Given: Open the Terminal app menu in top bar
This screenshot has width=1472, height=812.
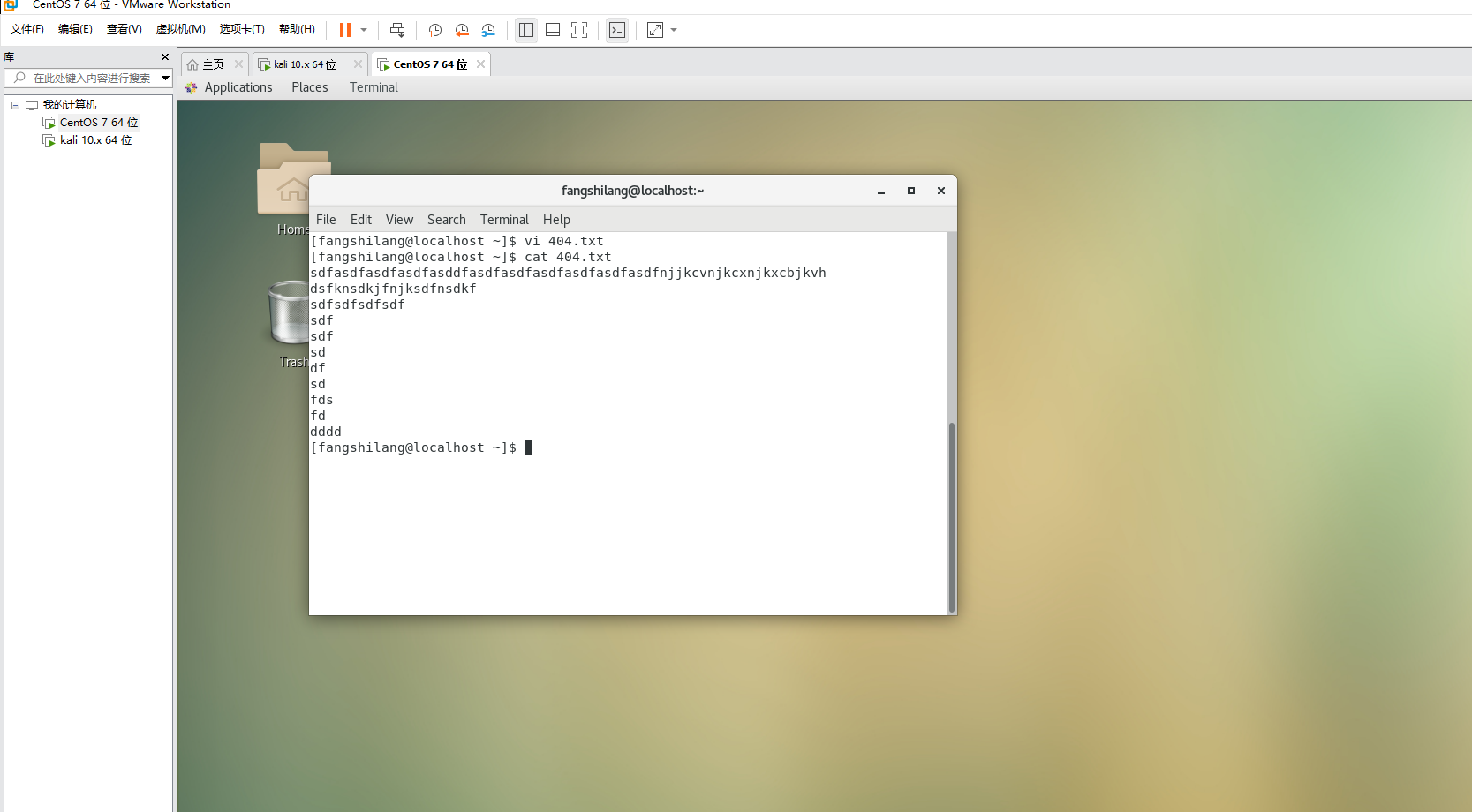Looking at the screenshot, I should (374, 87).
